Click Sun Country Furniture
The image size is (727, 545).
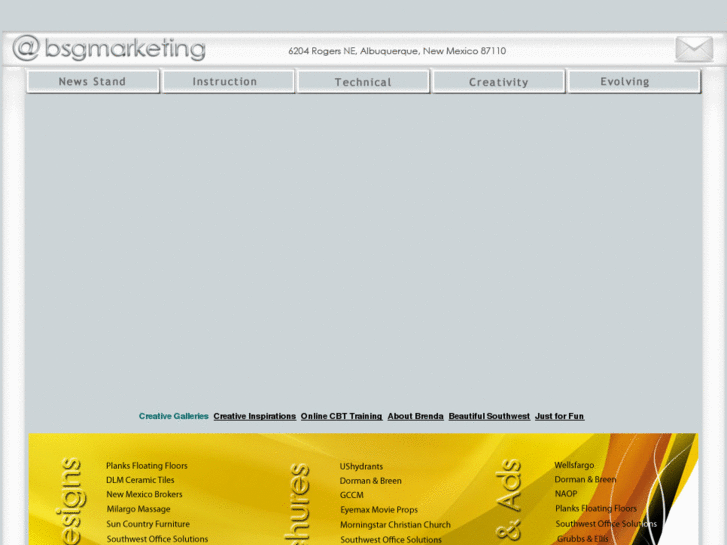click(x=148, y=524)
